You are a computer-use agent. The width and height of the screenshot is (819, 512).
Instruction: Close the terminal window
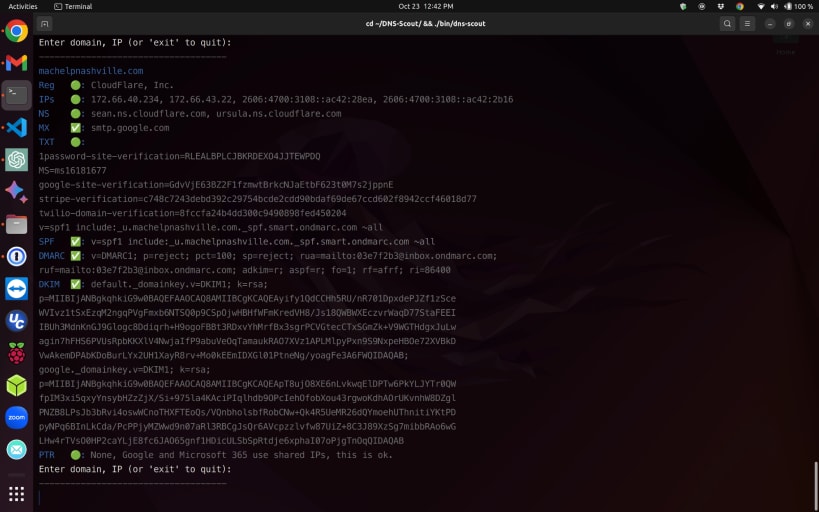coord(808,24)
